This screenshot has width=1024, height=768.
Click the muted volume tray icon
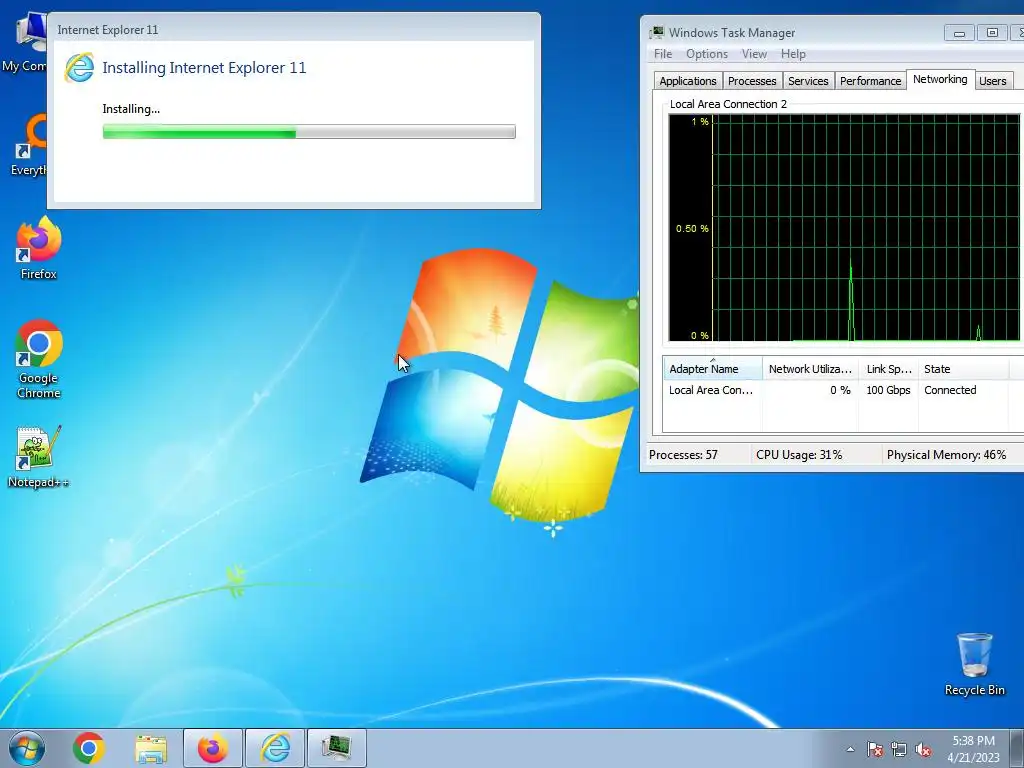click(x=923, y=749)
